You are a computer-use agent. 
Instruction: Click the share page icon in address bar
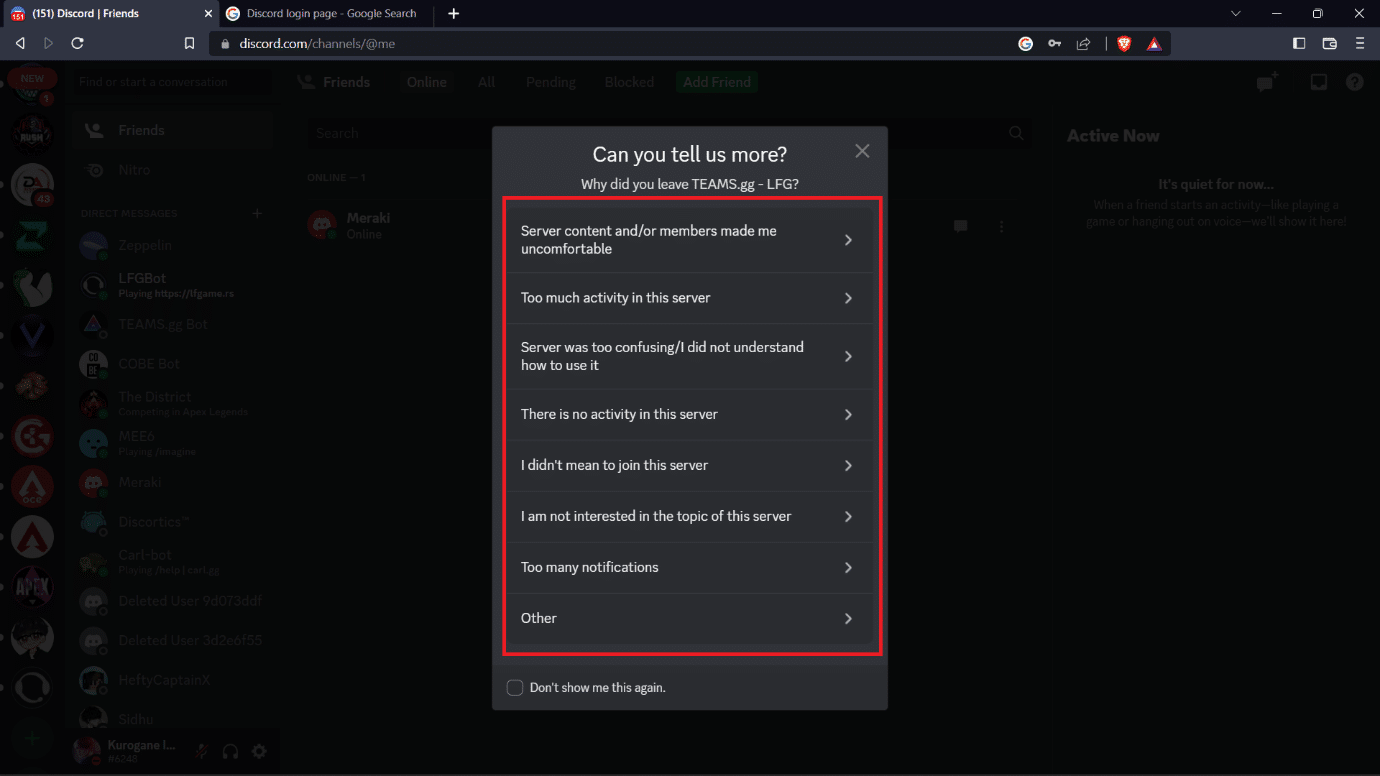click(x=1083, y=43)
